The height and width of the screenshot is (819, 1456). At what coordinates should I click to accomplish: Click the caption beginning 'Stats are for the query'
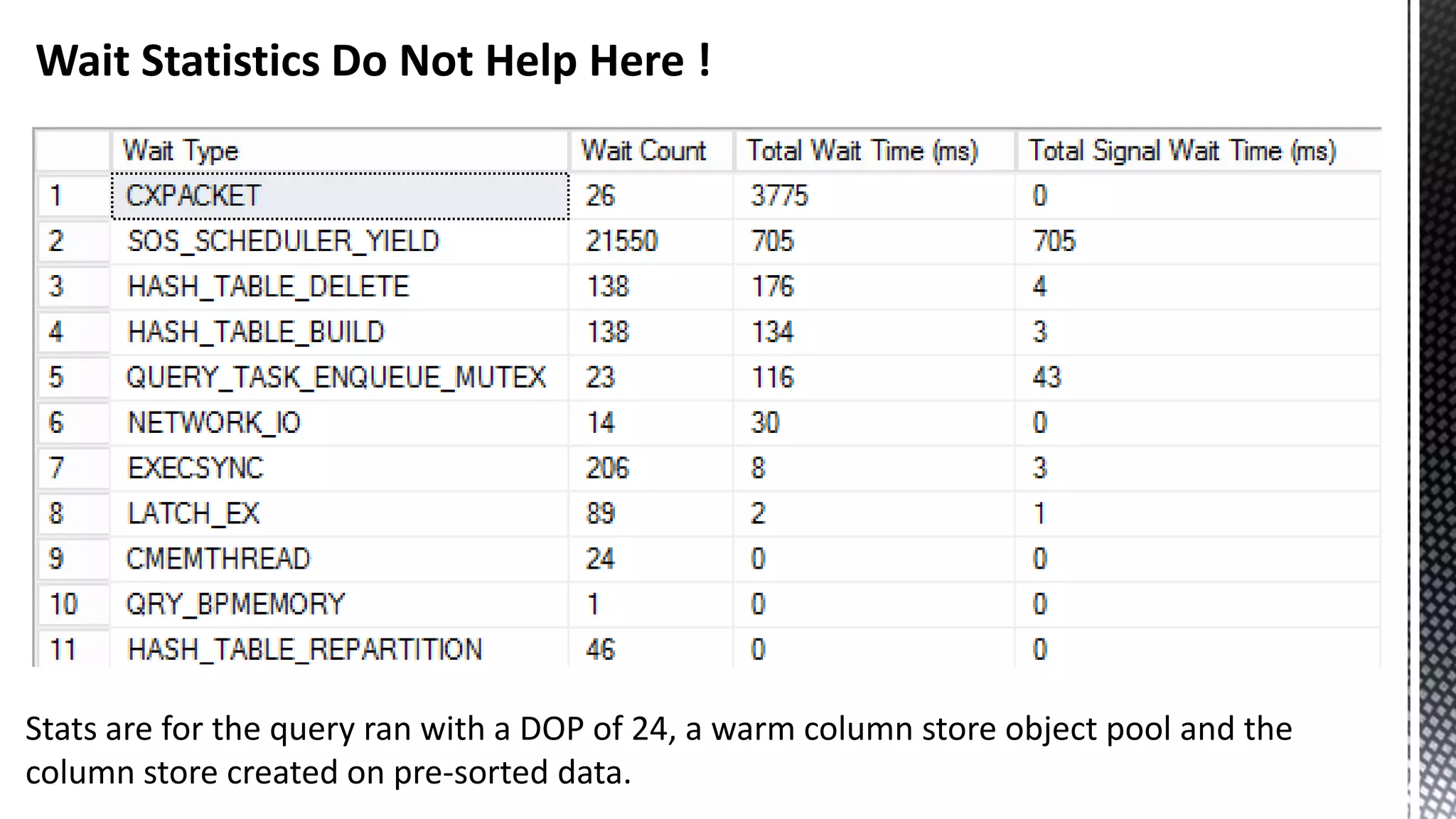(658, 751)
